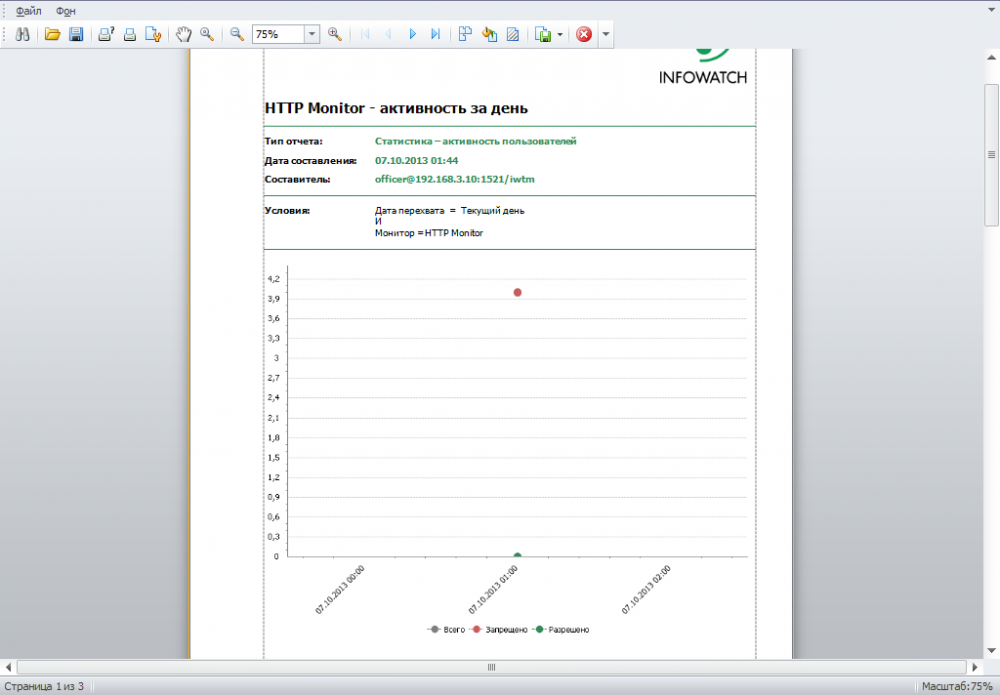Go to the first page
Image resolution: width=1000 pixels, height=695 pixels.
365,34
